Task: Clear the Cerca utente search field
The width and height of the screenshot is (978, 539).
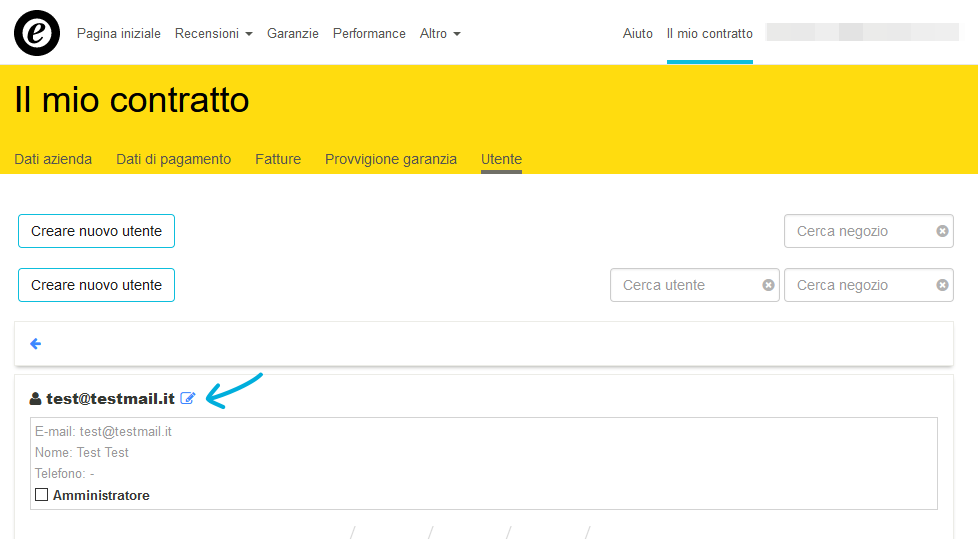Action: tap(768, 285)
